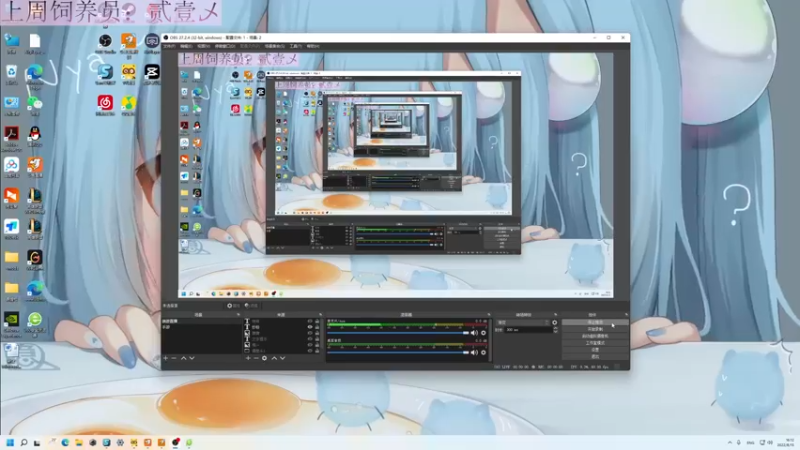
Task: Open the WeChat desktop icon
Action: click(x=35, y=105)
